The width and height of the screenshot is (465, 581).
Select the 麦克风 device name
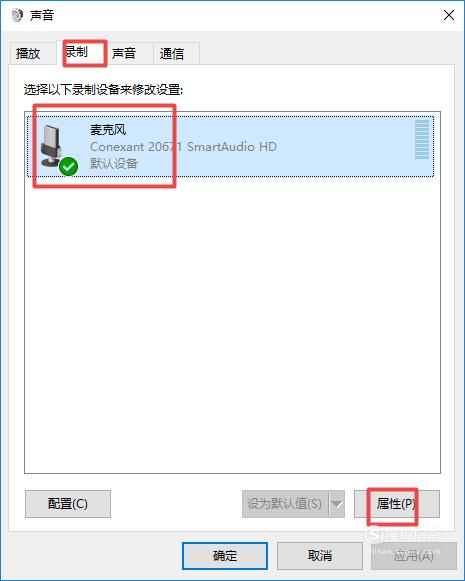pos(108,130)
